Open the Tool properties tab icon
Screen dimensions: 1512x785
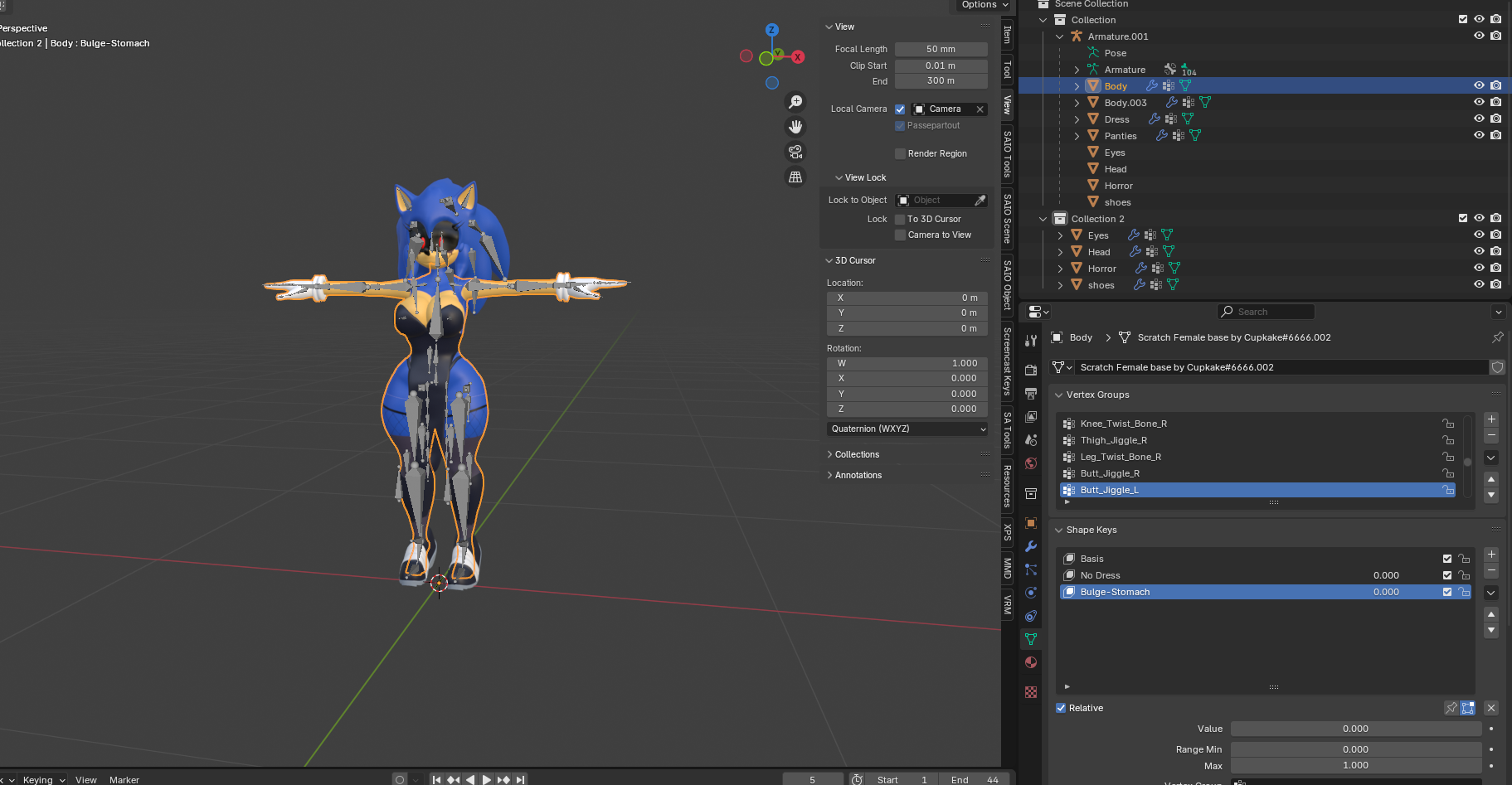1031,341
